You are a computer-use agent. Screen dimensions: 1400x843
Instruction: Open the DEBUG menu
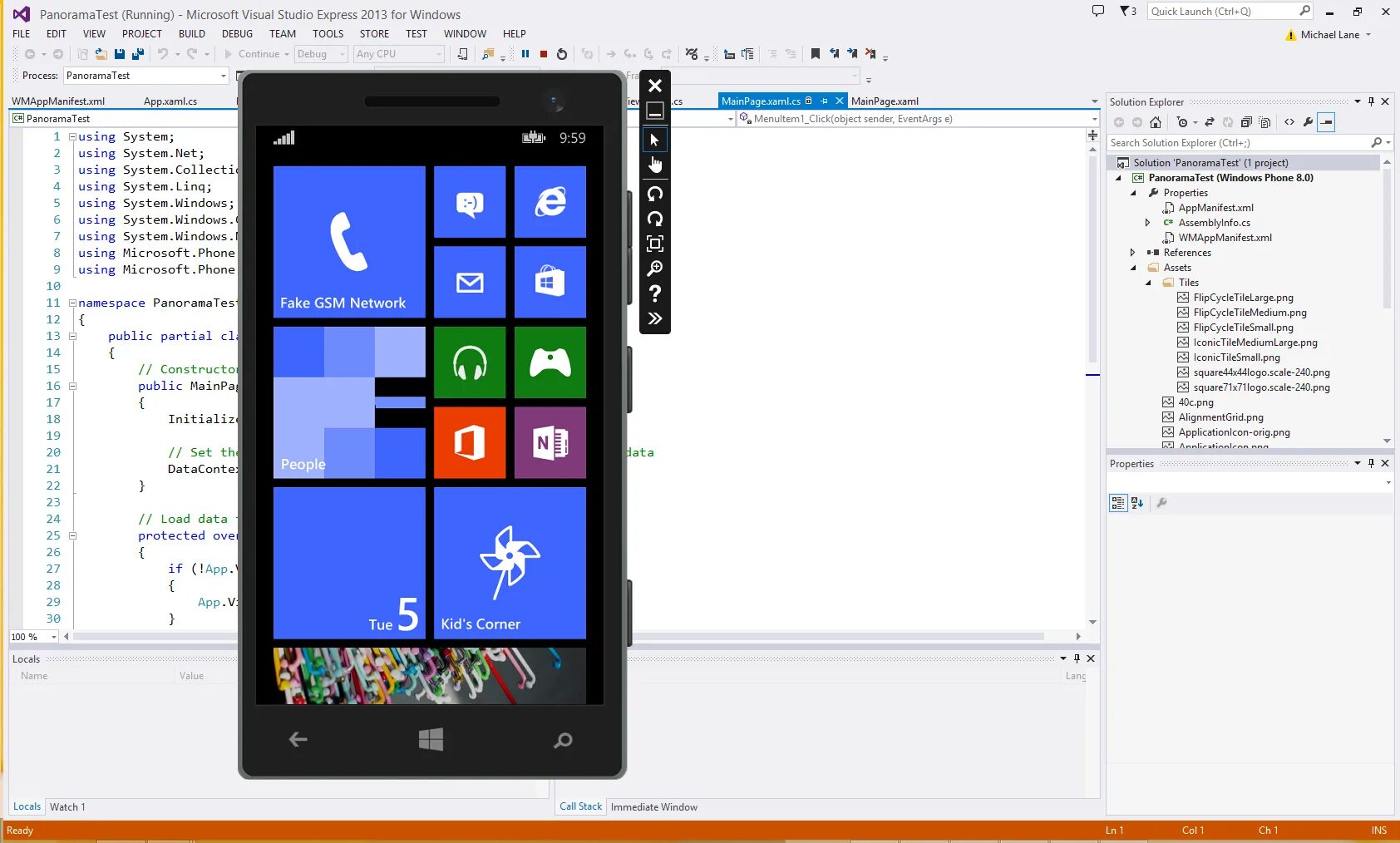tap(237, 34)
